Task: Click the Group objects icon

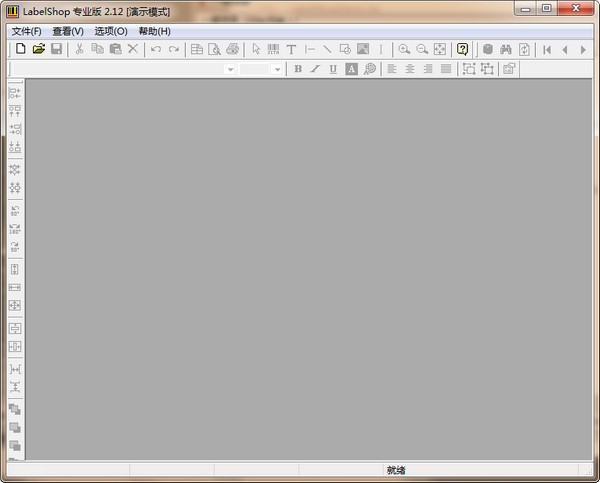Action: tap(469, 69)
